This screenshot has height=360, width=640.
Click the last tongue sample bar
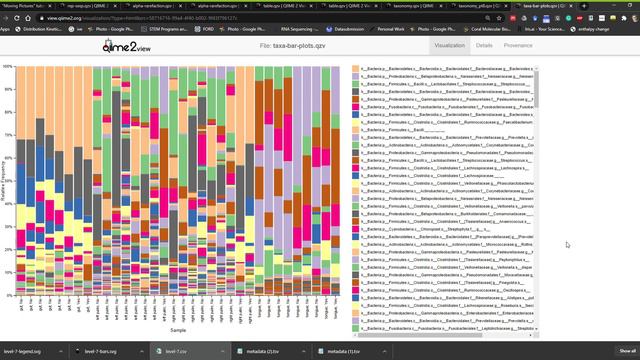335,180
